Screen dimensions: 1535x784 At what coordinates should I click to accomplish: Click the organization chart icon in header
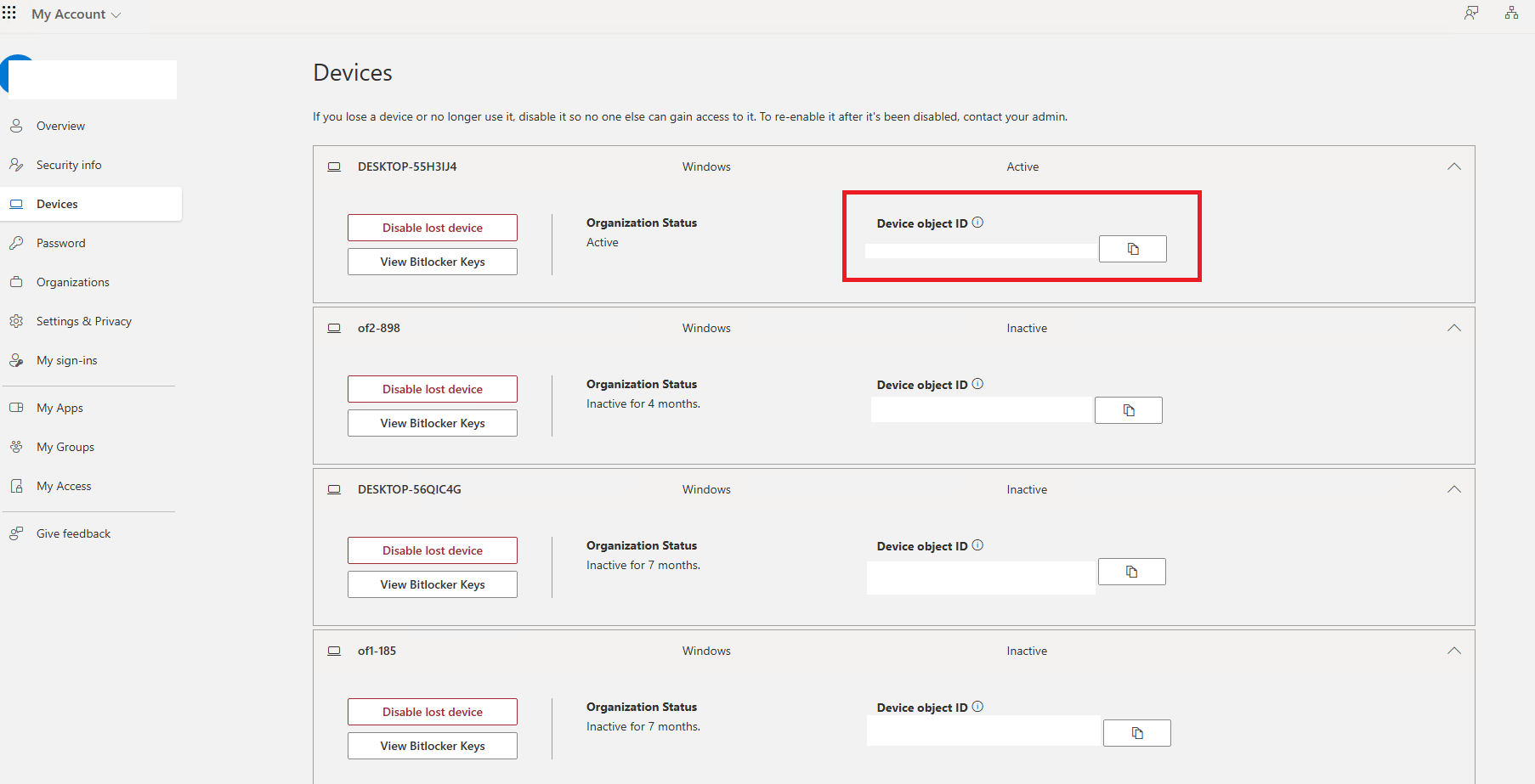1511,13
